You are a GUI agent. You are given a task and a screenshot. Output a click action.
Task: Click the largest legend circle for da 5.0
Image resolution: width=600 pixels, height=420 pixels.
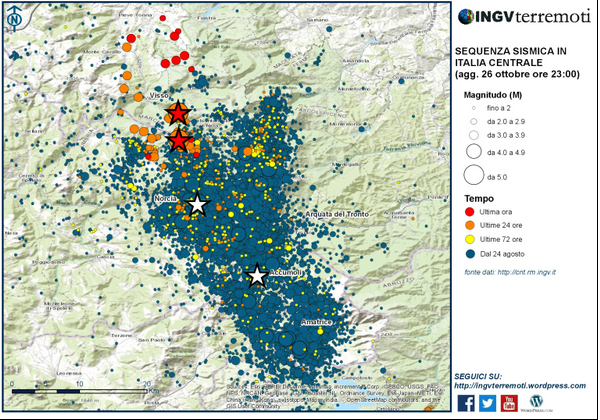471,176
